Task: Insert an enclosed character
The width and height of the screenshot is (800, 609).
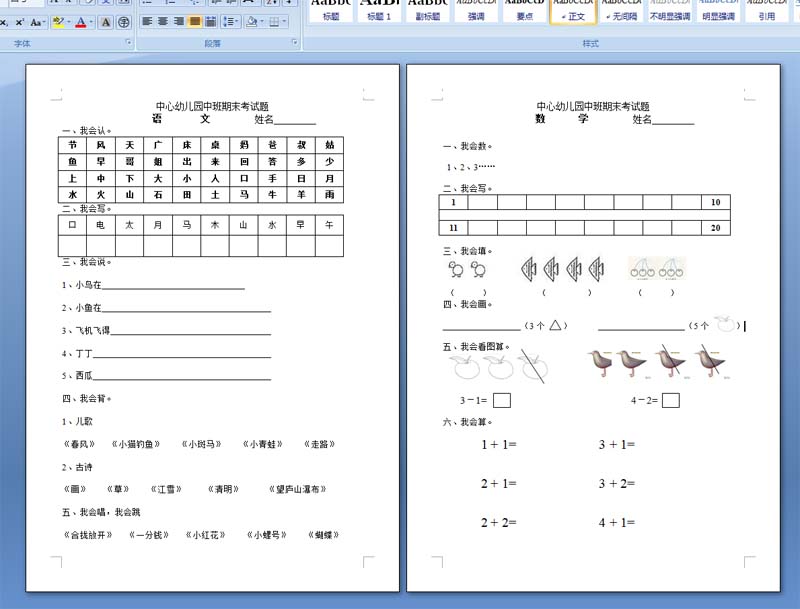Action: pyautogui.click(x=123, y=22)
